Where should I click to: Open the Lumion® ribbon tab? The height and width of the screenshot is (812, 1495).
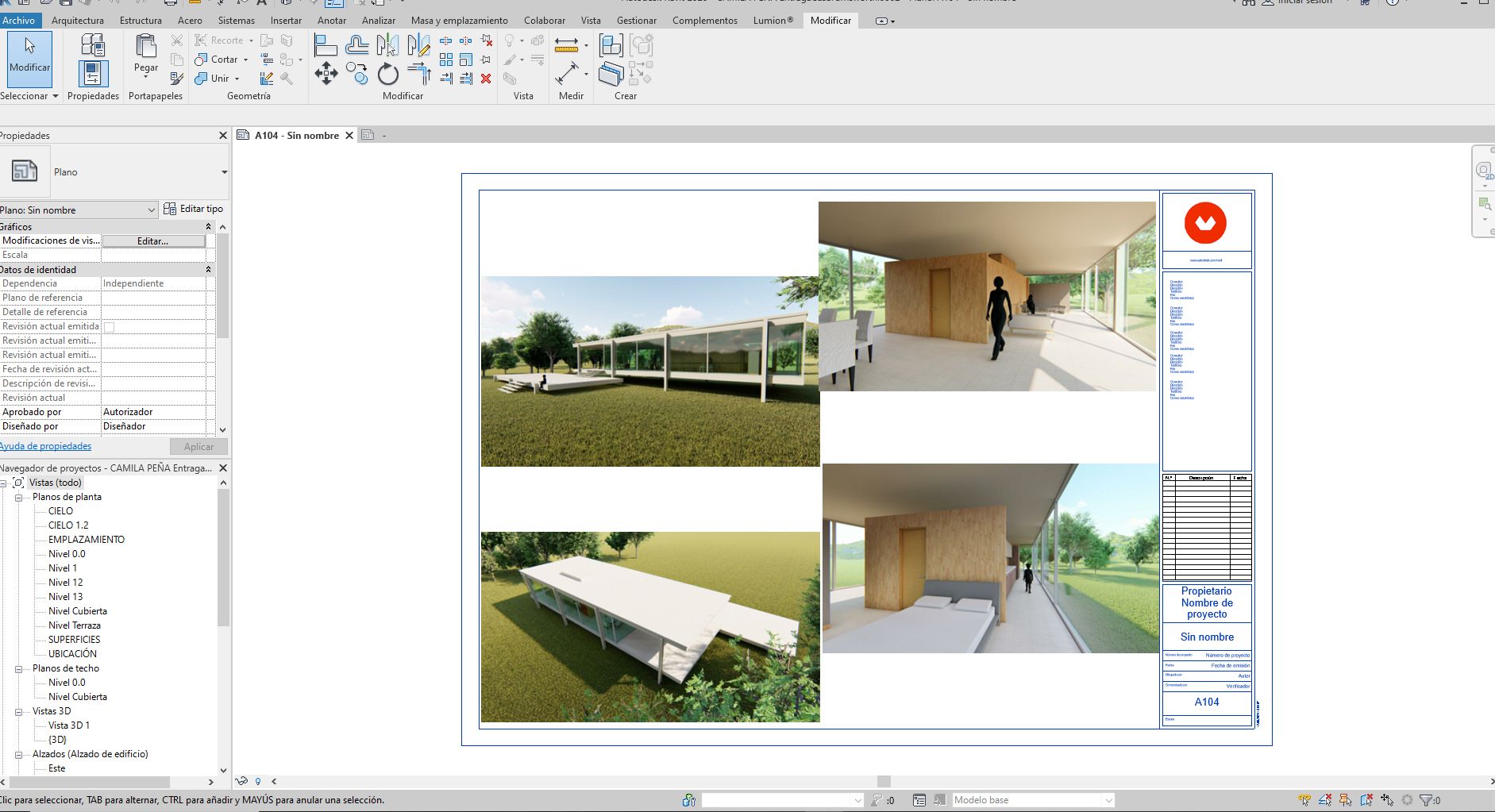[771, 21]
